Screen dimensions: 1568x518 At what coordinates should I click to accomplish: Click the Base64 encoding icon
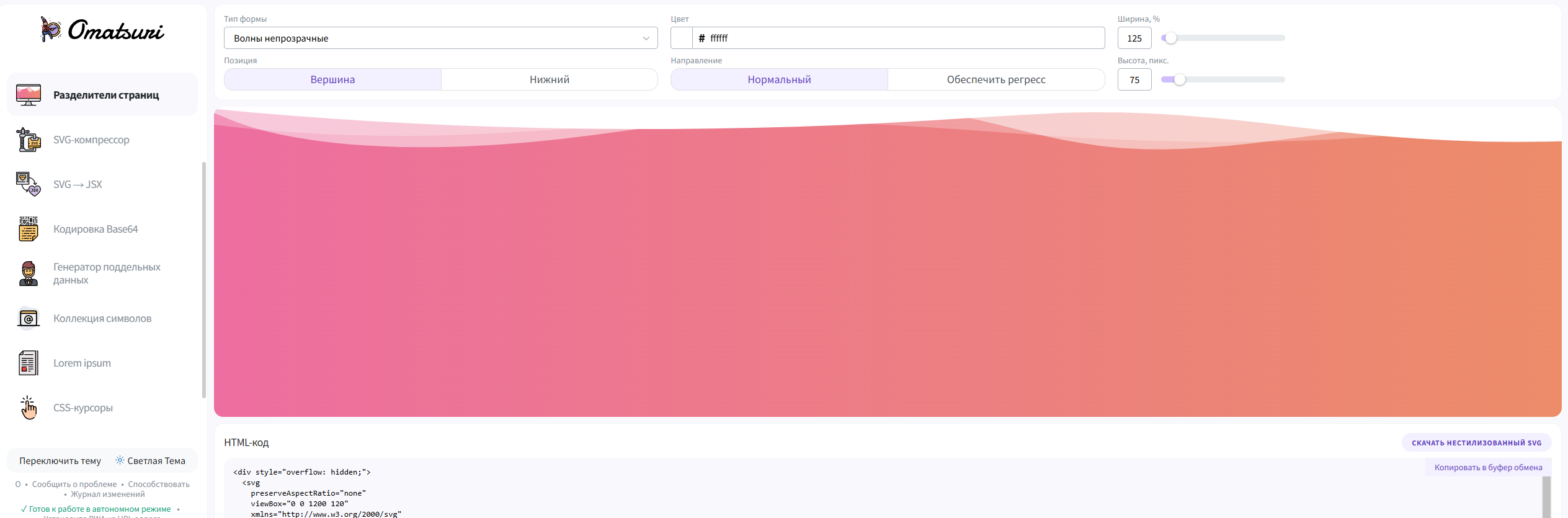pyautogui.click(x=29, y=229)
